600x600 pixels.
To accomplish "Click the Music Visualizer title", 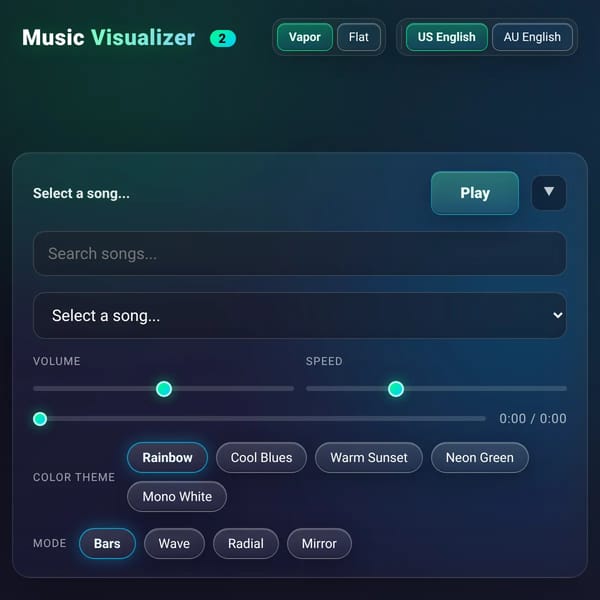I will click(108, 38).
